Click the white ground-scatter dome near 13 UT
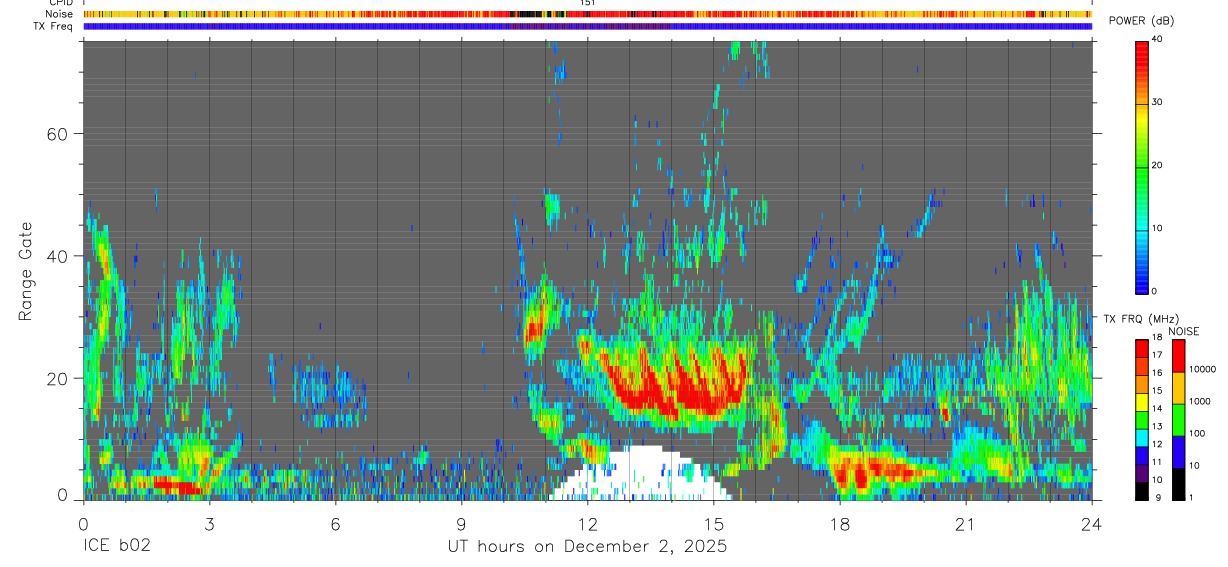This screenshot has height=567, width=1228. [x=640, y=474]
